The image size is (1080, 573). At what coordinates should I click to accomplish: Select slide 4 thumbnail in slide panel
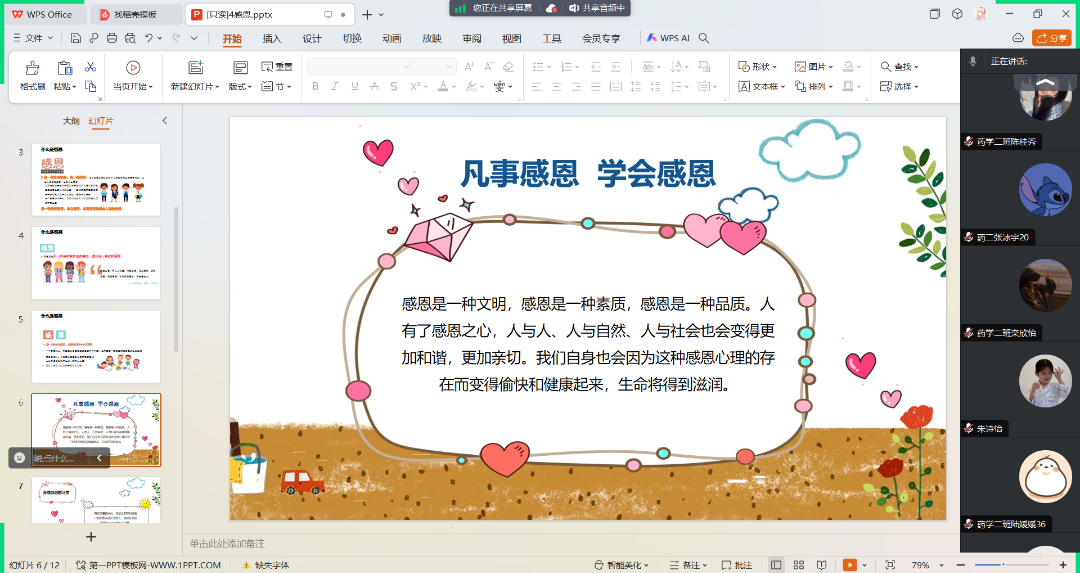tap(96, 263)
